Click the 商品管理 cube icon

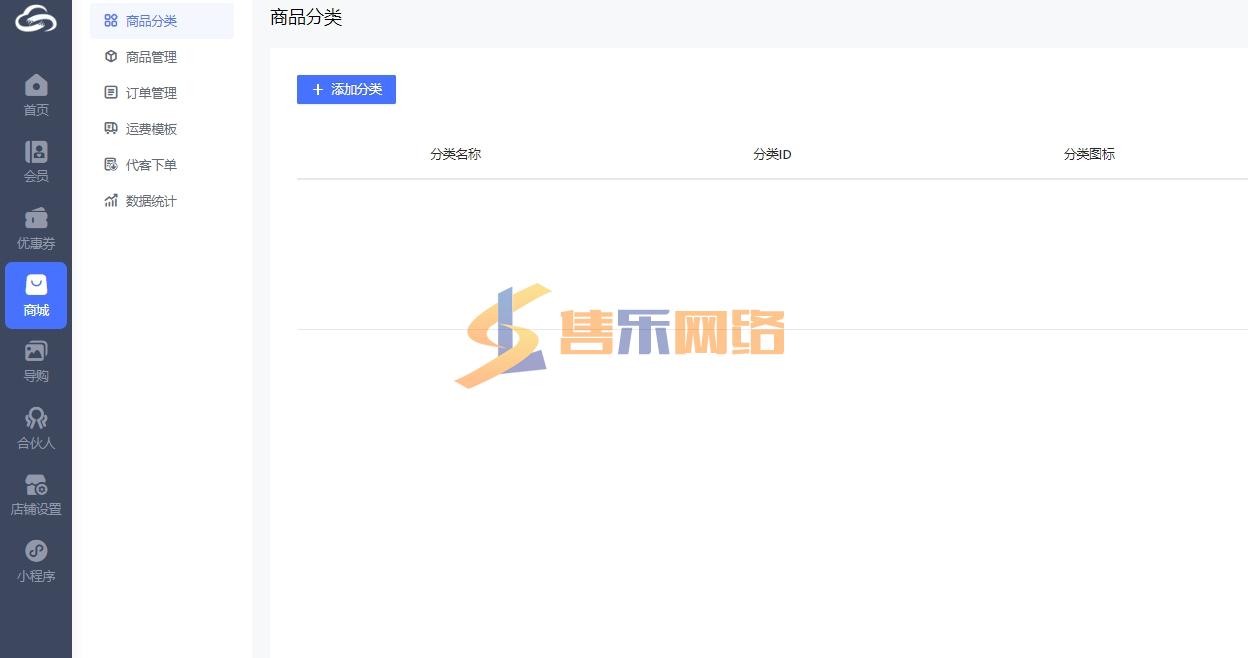[111, 57]
